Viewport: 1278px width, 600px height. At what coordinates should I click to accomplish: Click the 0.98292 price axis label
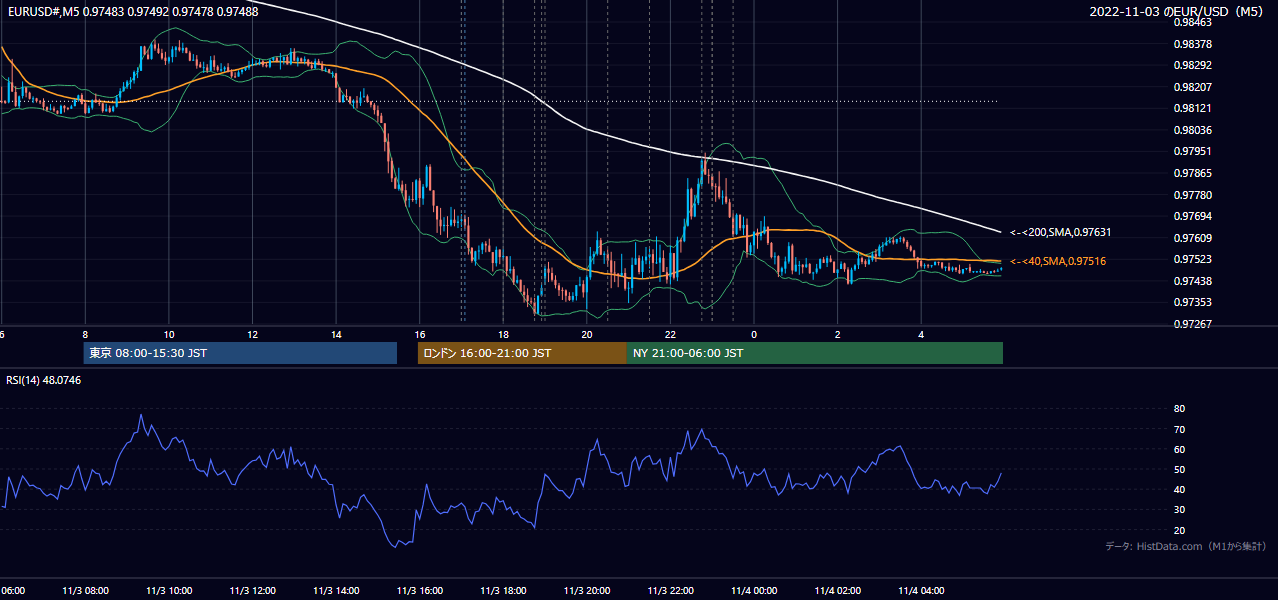1192,65
